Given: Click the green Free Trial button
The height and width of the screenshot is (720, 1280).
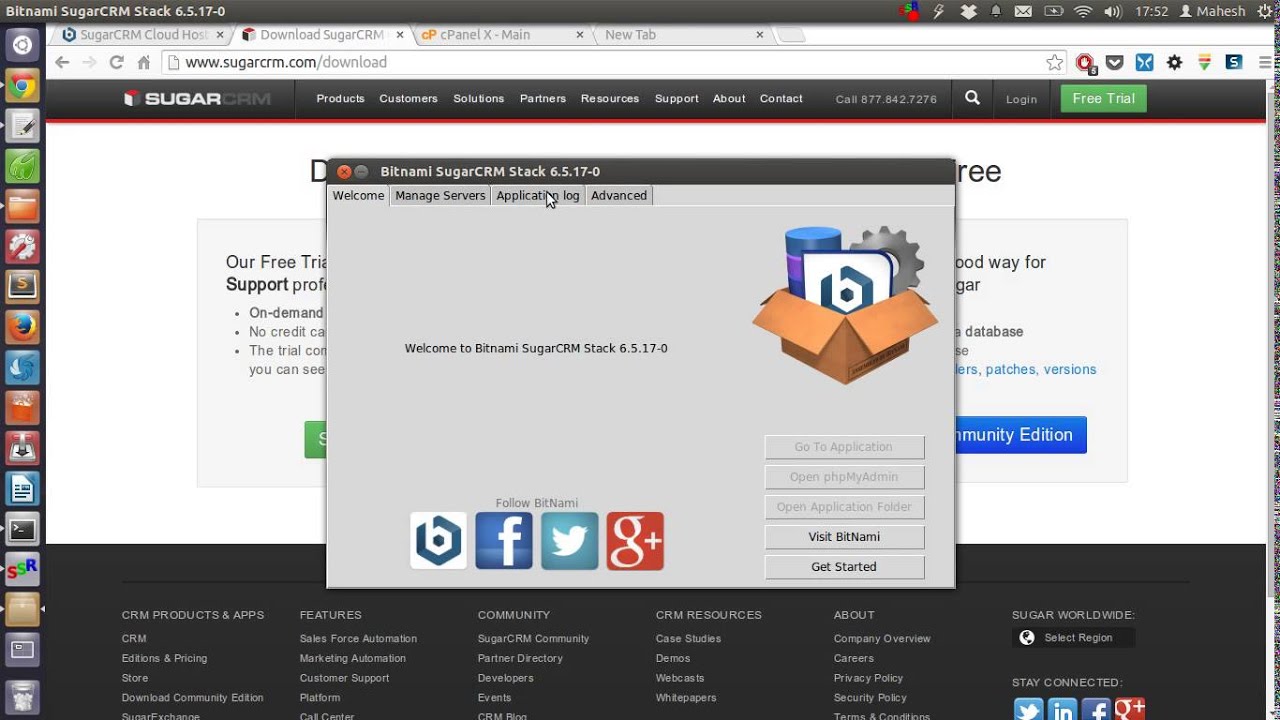Looking at the screenshot, I should pyautogui.click(x=1103, y=98).
